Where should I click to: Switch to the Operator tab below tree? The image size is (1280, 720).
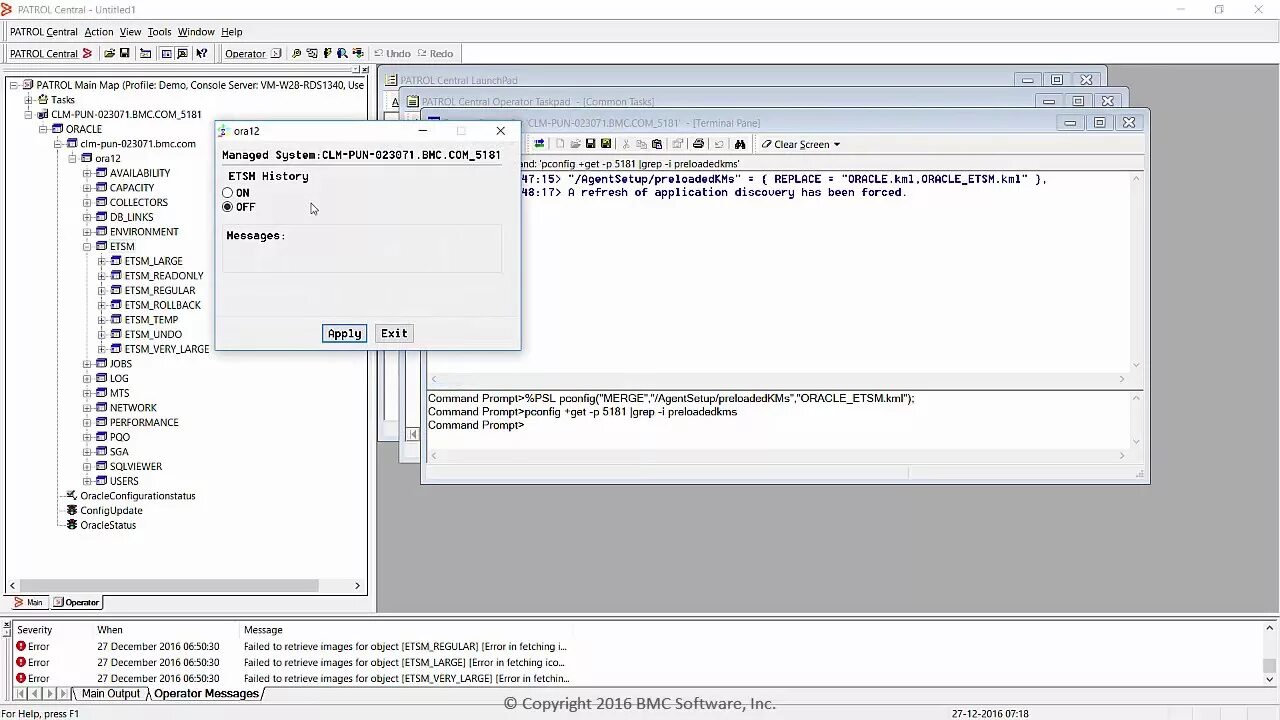77,602
